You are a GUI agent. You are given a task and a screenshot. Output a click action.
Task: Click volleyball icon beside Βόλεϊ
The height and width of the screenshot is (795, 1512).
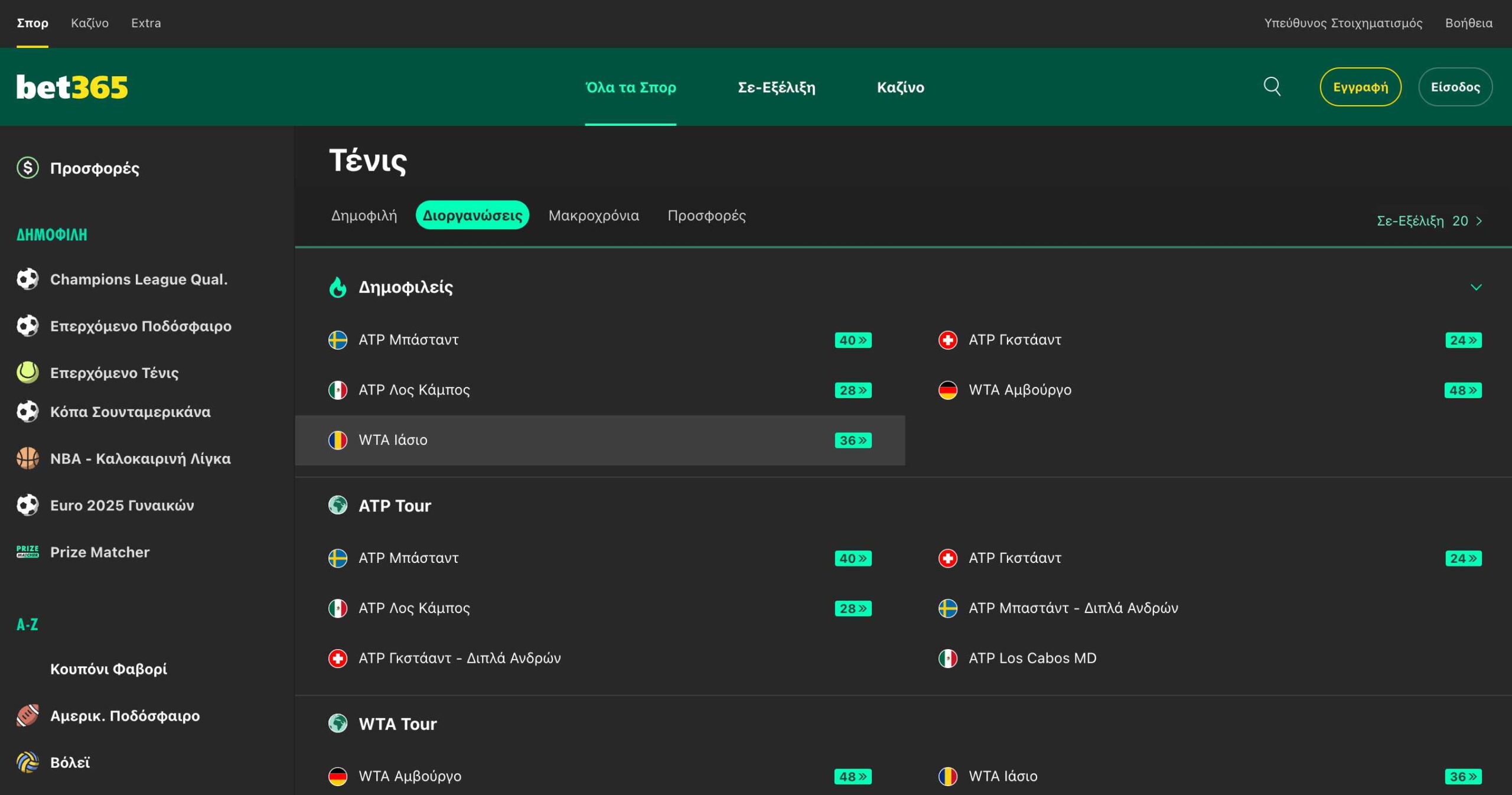coord(28,762)
